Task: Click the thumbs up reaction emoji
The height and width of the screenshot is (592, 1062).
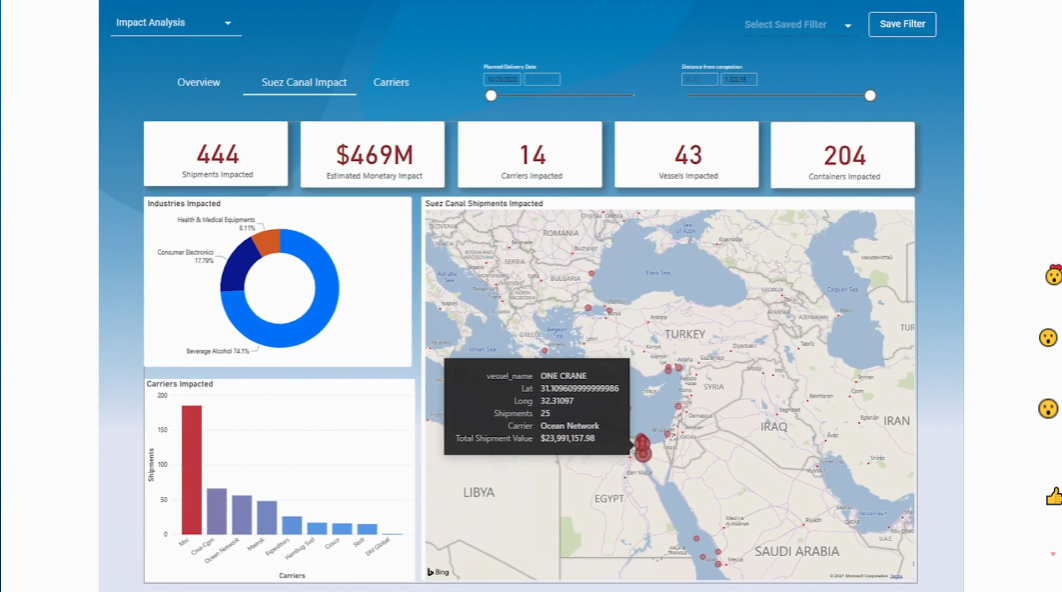Action: pos(1053,496)
